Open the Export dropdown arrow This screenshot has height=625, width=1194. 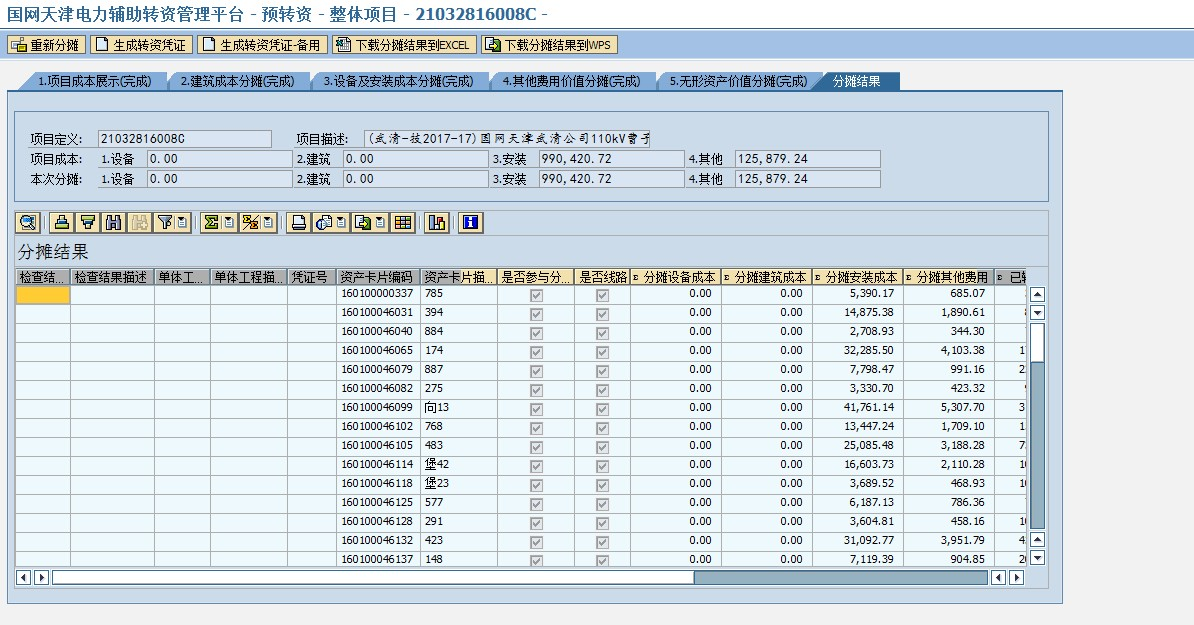click(x=381, y=222)
